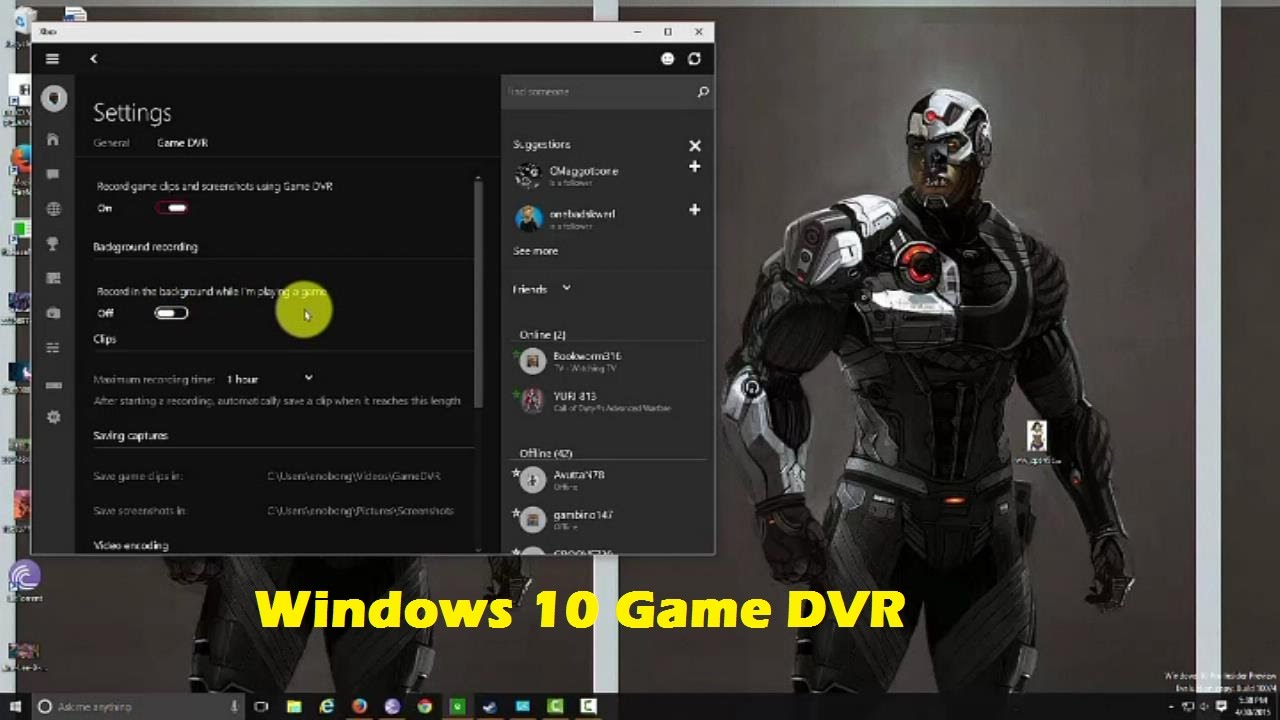Add CMaggotbone as a friend with plus
The image size is (1280, 720).
click(695, 167)
